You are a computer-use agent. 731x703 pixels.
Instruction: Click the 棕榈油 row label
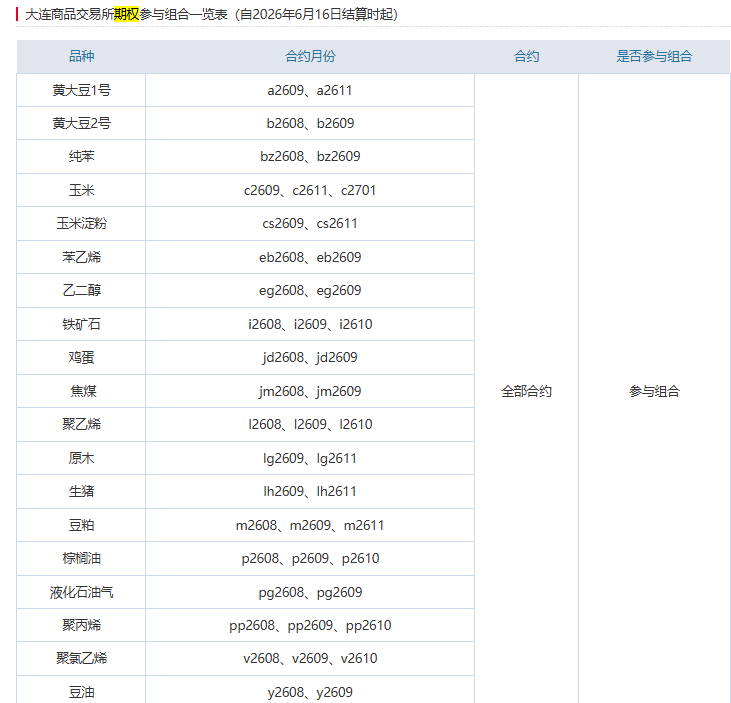(82, 558)
